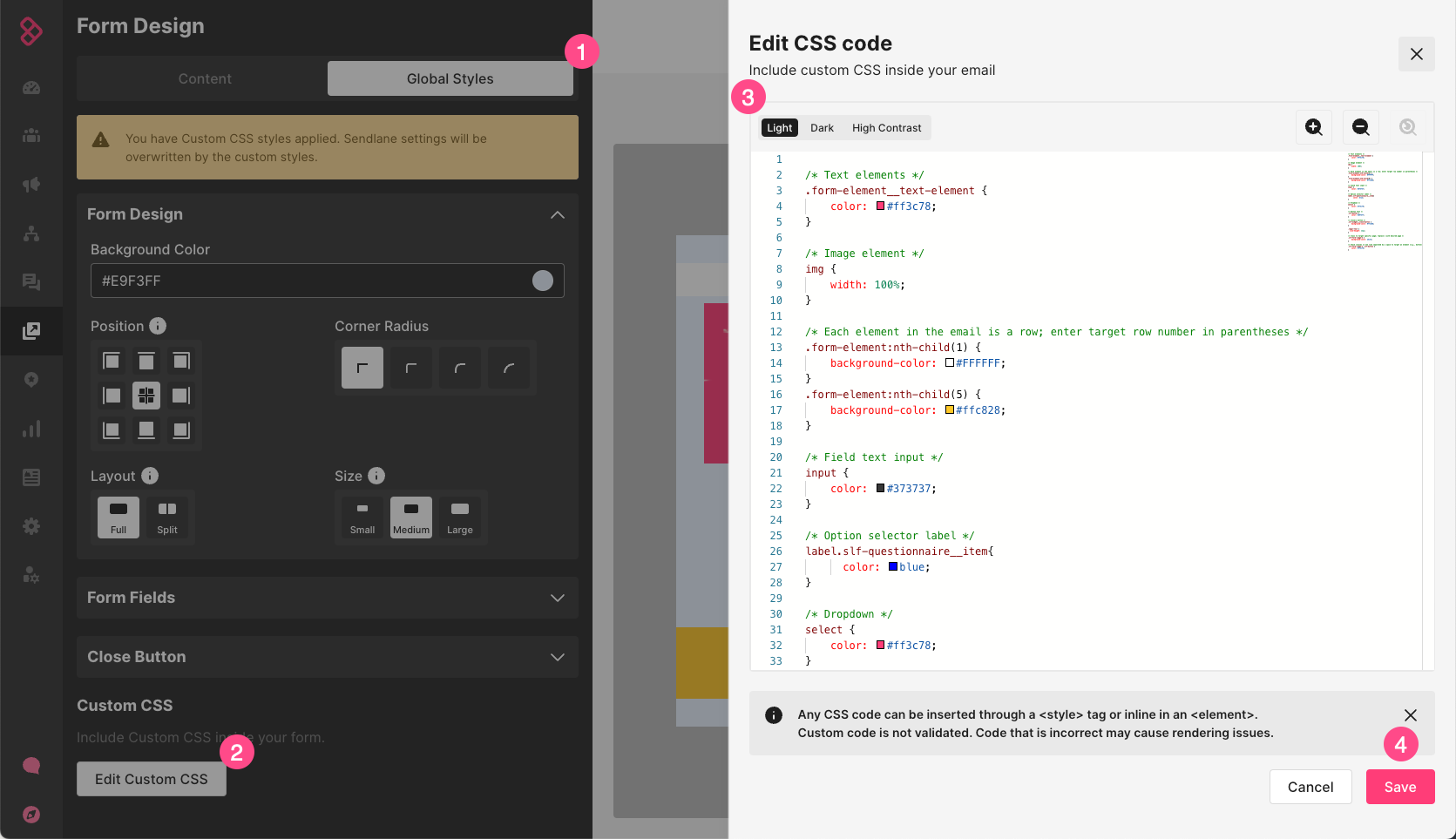The height and width of the screenshot is (839, 1456).
Task: Select the Small size option
Action: point(362,517)
